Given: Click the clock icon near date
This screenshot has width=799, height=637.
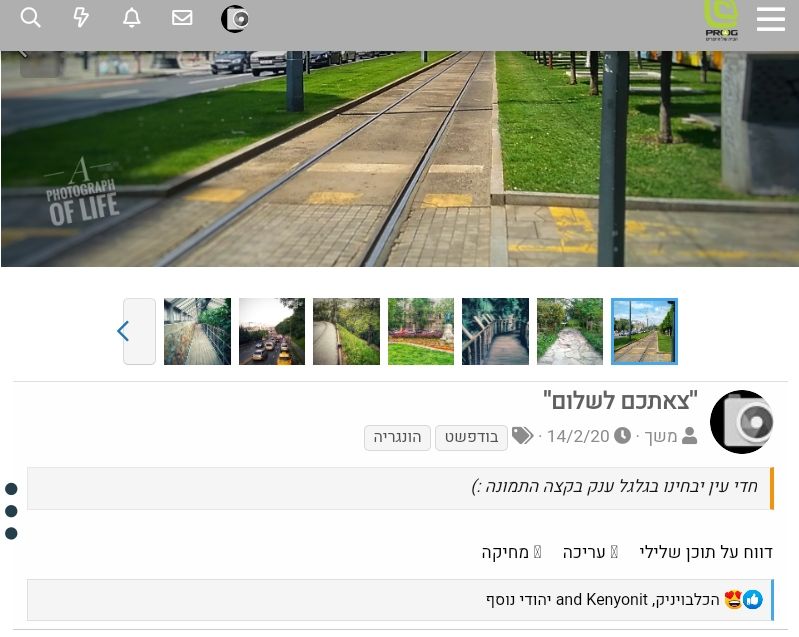Looking at the screenshot, I should (622, 436).
